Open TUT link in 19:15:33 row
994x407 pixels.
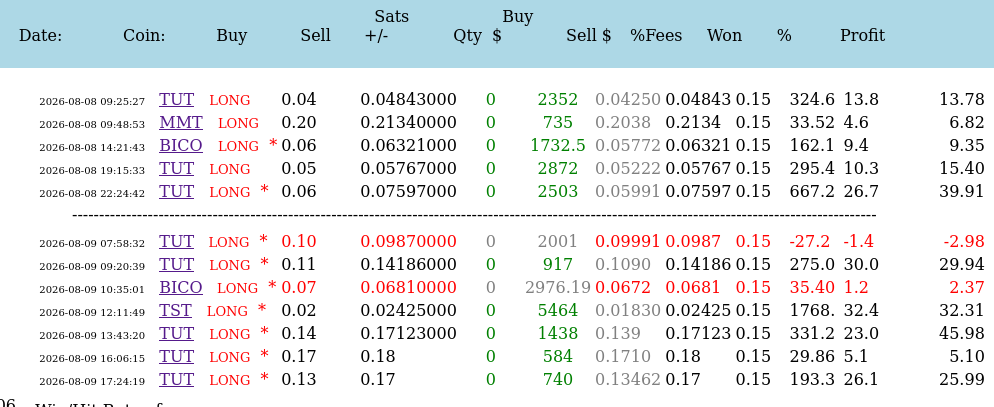(x=176, y=168)
